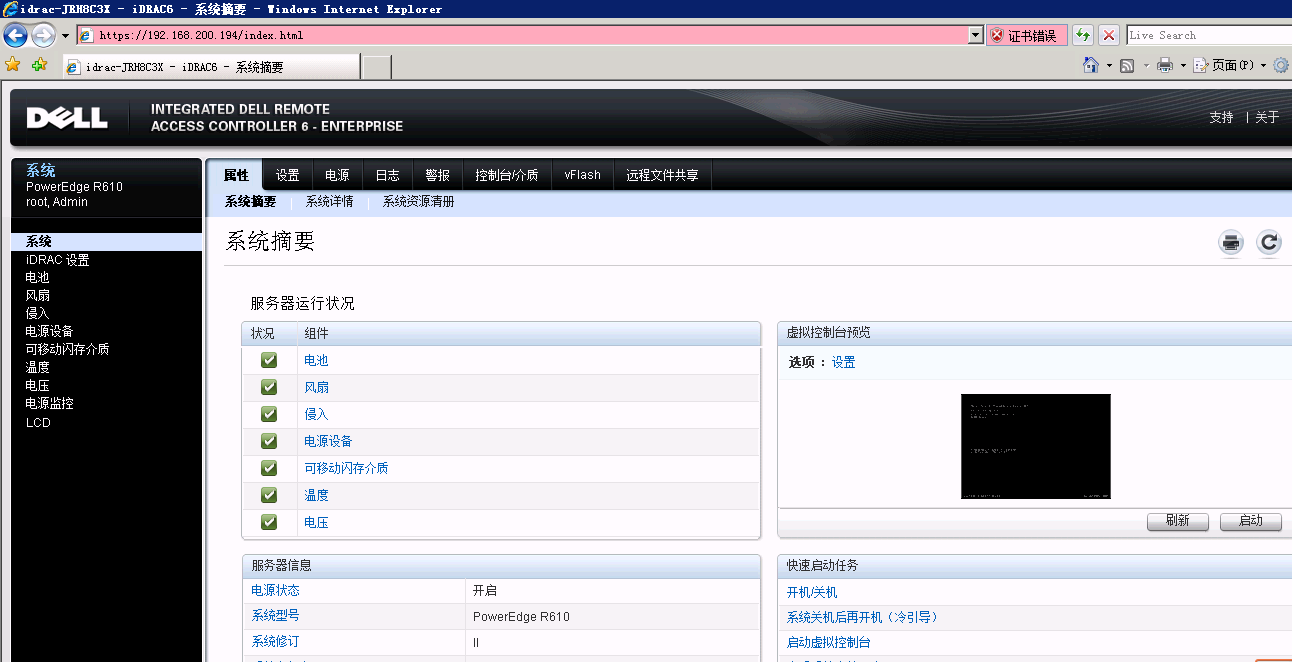Viewport: 1292px width, 662px height.
Task: Click the Live Search input box
Action: (x=1209, y=35)
